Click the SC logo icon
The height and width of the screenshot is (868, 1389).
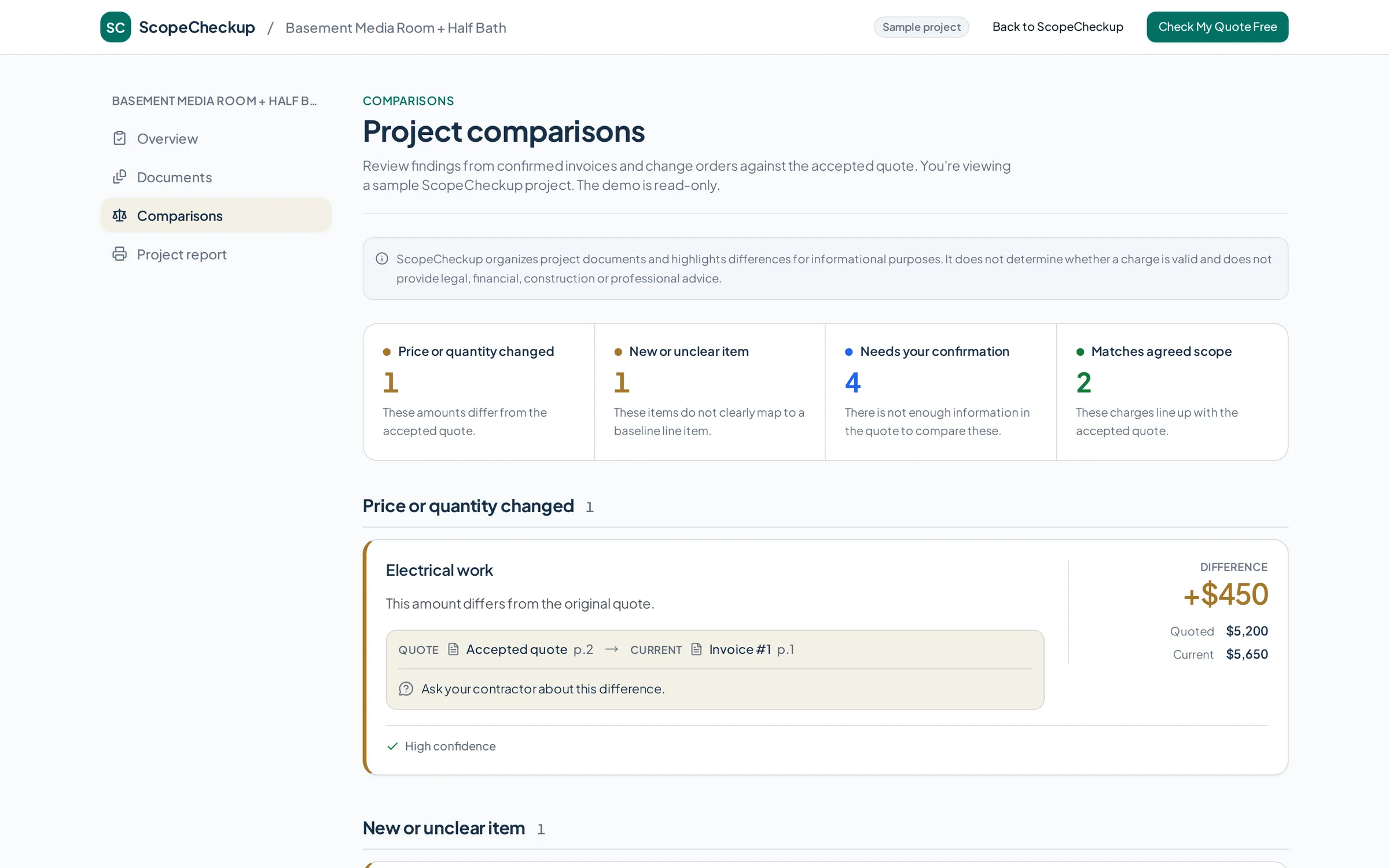pyautogui.click(x=115, y=27)
